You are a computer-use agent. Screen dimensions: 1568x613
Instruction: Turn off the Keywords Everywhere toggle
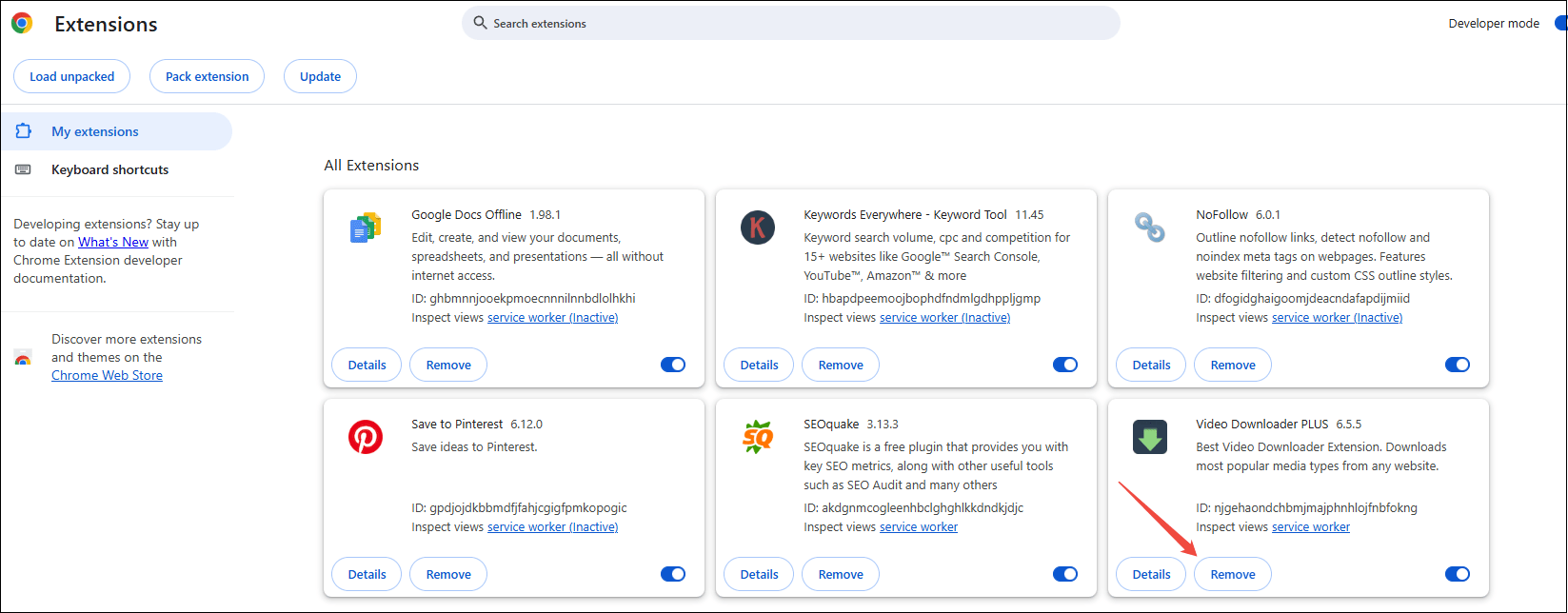click(x=1065, y=365)
